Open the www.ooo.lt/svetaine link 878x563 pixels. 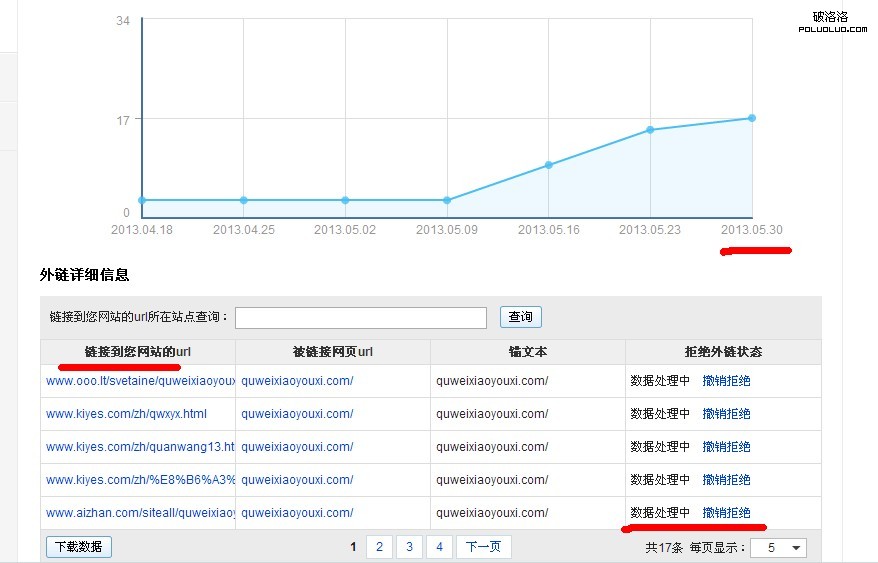click(x=140, y=381)
